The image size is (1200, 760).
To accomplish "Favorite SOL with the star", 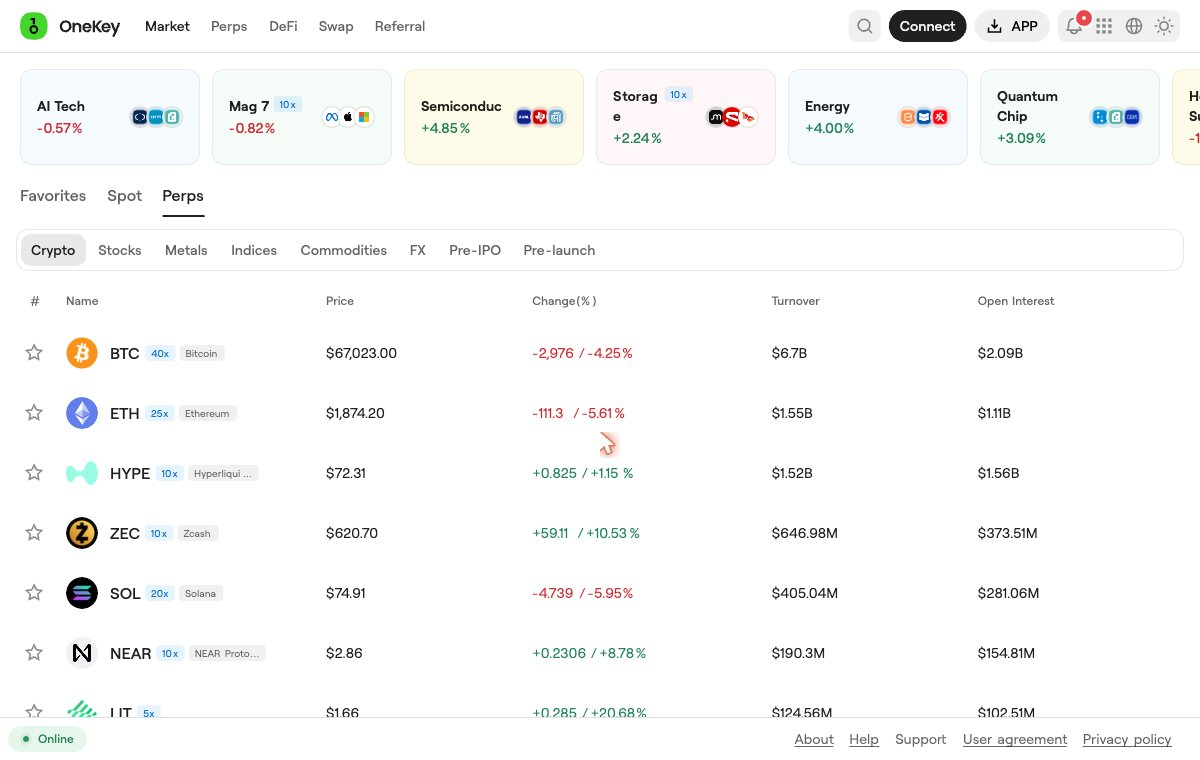I will [34, 593].
